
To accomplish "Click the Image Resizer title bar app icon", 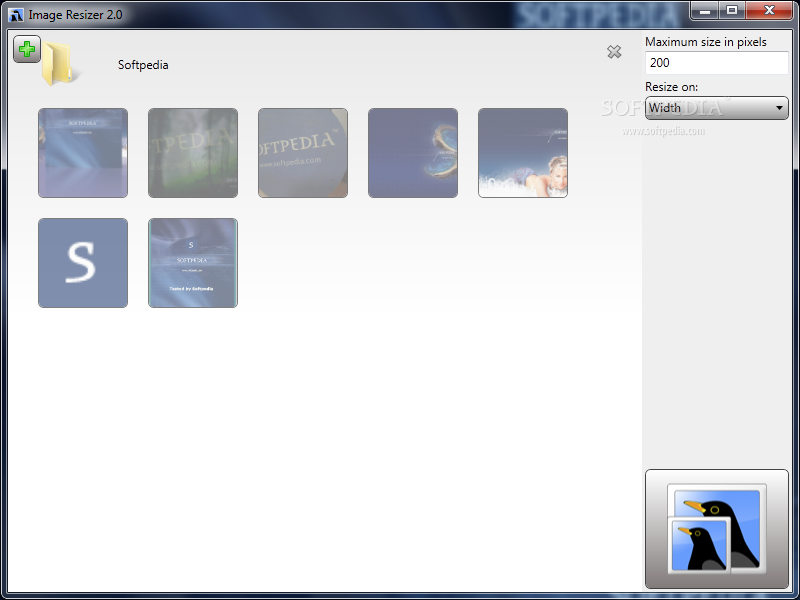I will pos(16,15).
